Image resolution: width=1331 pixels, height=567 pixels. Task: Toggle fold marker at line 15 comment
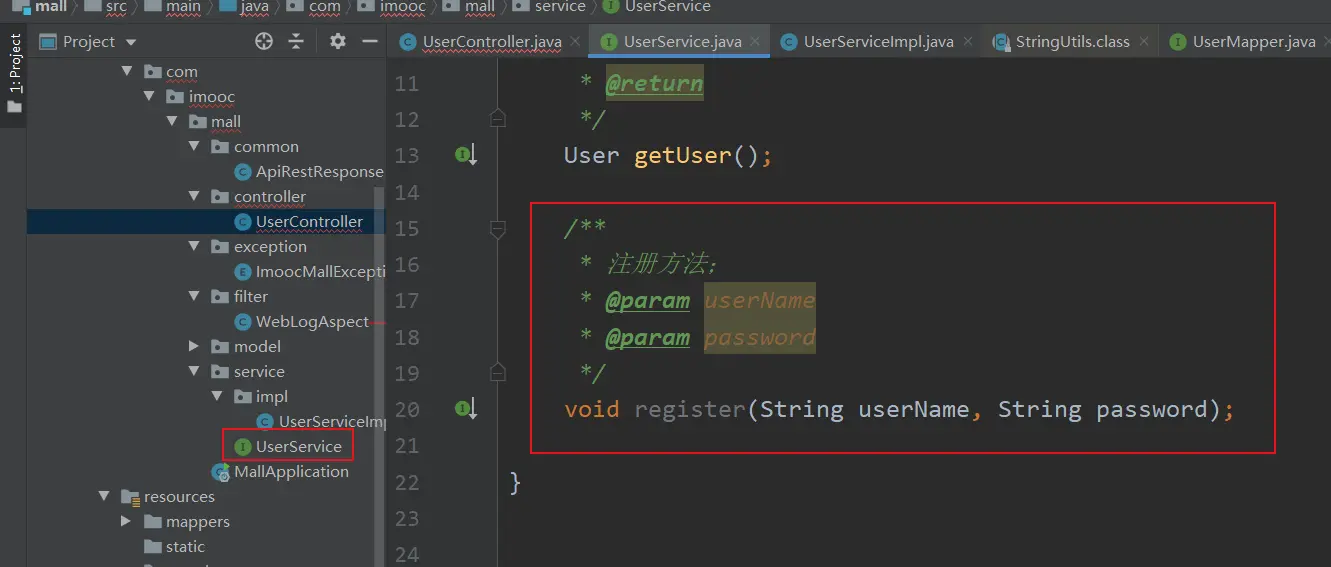pos(498,229)
